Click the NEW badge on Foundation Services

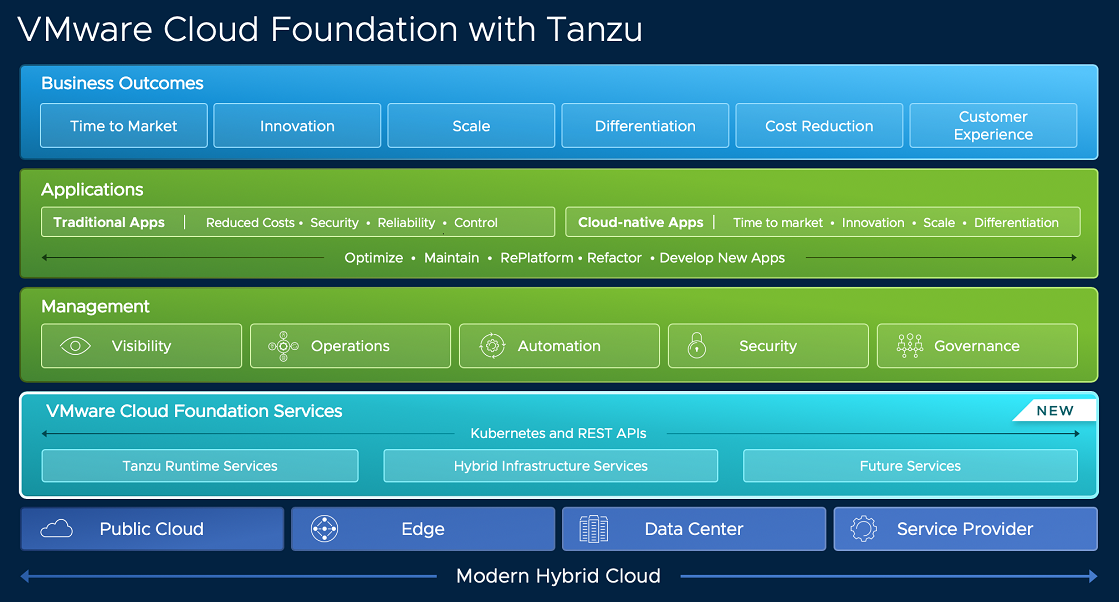click(x=1054, y=411)
